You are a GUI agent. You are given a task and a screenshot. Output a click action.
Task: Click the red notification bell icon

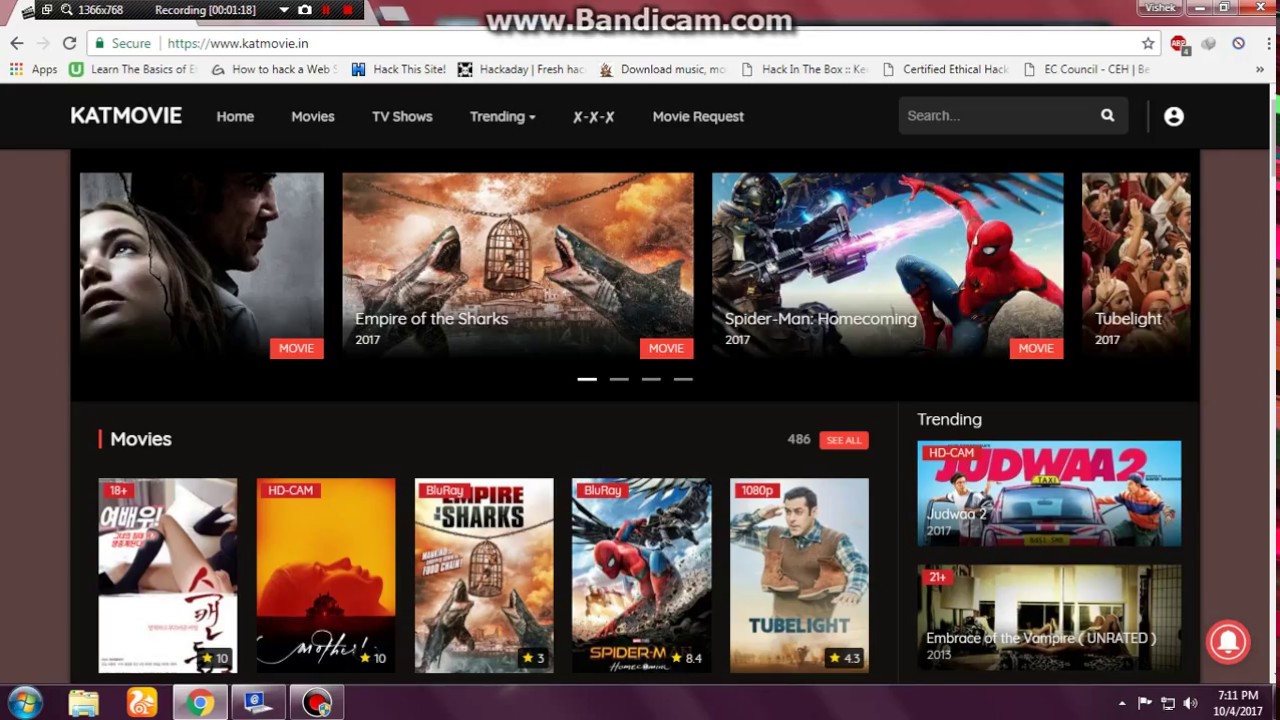point(1228,642)
